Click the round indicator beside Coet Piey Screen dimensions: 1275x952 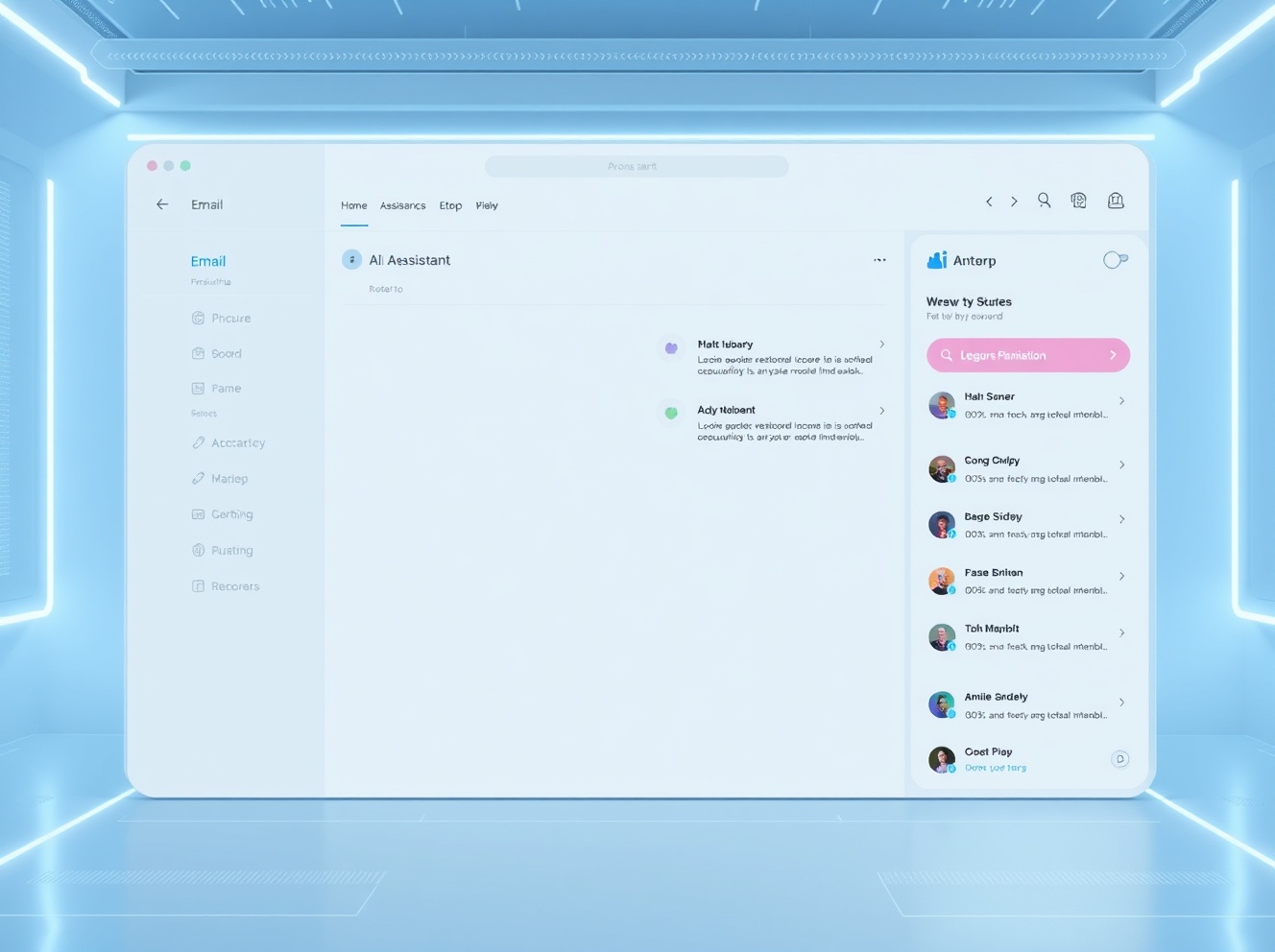(x=1119, y=759)
